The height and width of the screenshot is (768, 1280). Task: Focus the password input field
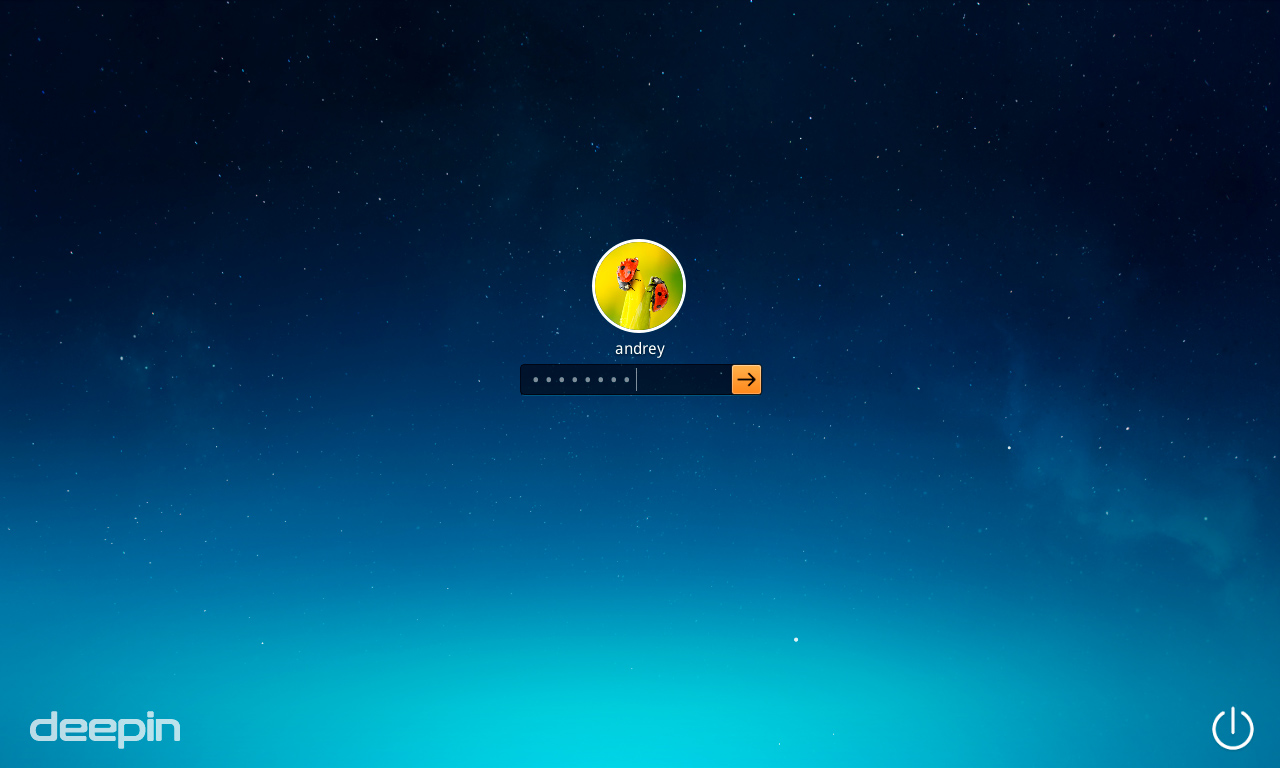click(x=626, y=380)
